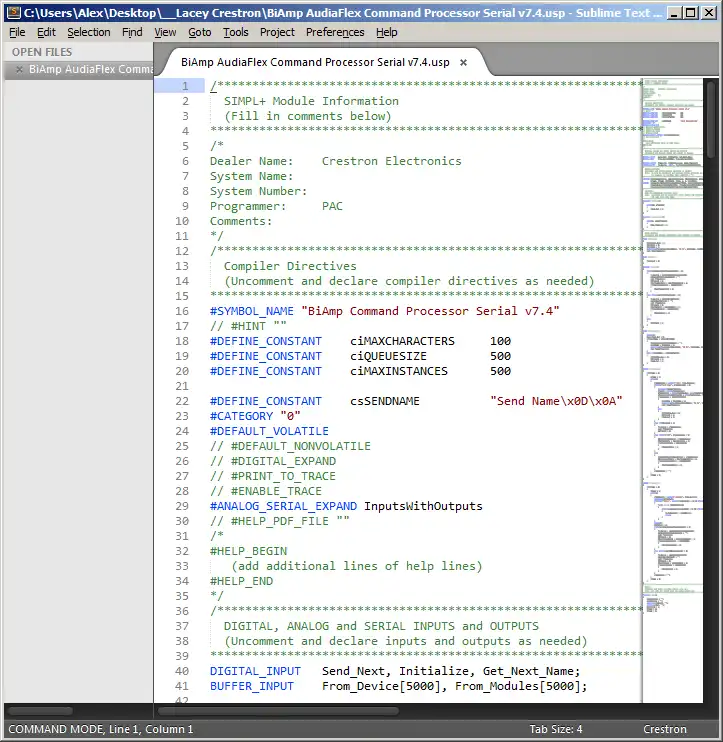Click the #ANALOG_SERIAL_EXPAND directive
The width and height of the screenshot is (723, 742).
[x=283, y=506]
